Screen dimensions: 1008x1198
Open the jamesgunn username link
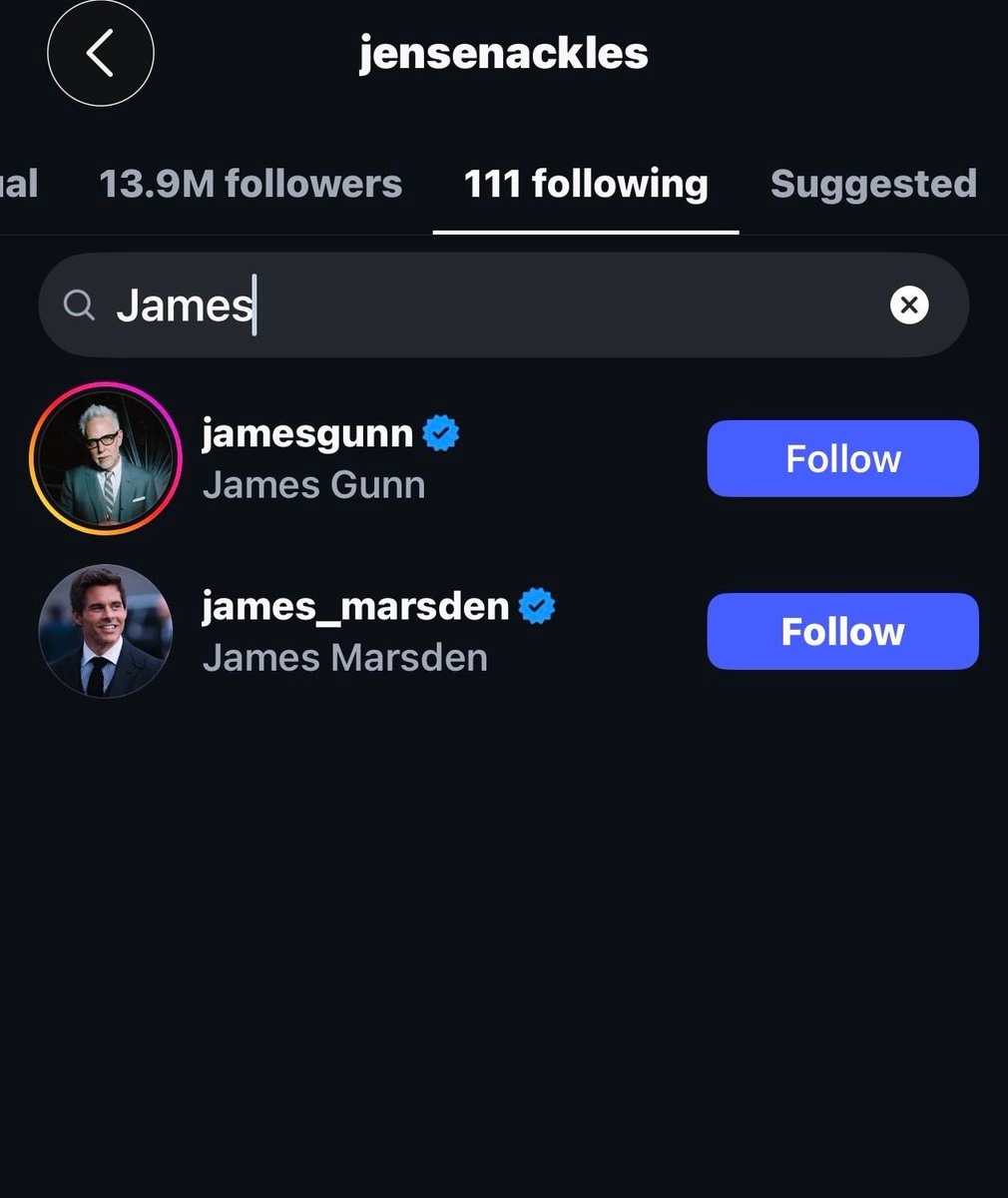307,433
